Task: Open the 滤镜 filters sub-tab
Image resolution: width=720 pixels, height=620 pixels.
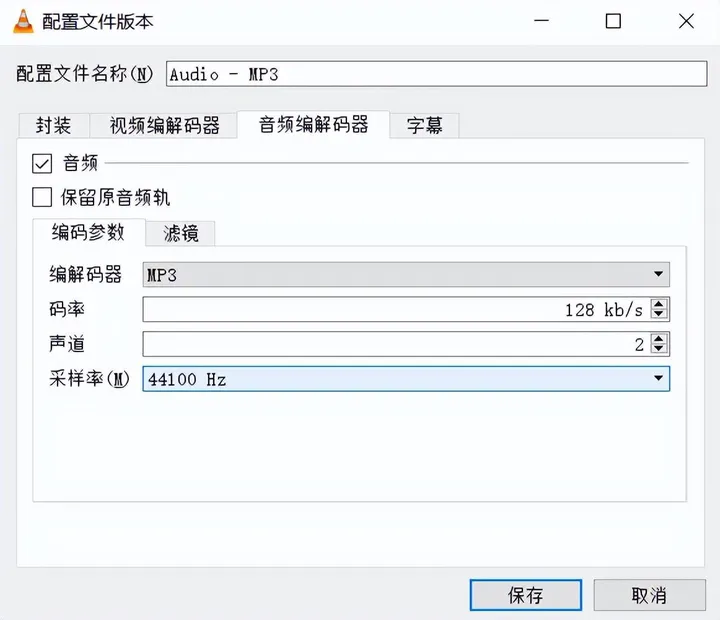Action: point(181,233)
